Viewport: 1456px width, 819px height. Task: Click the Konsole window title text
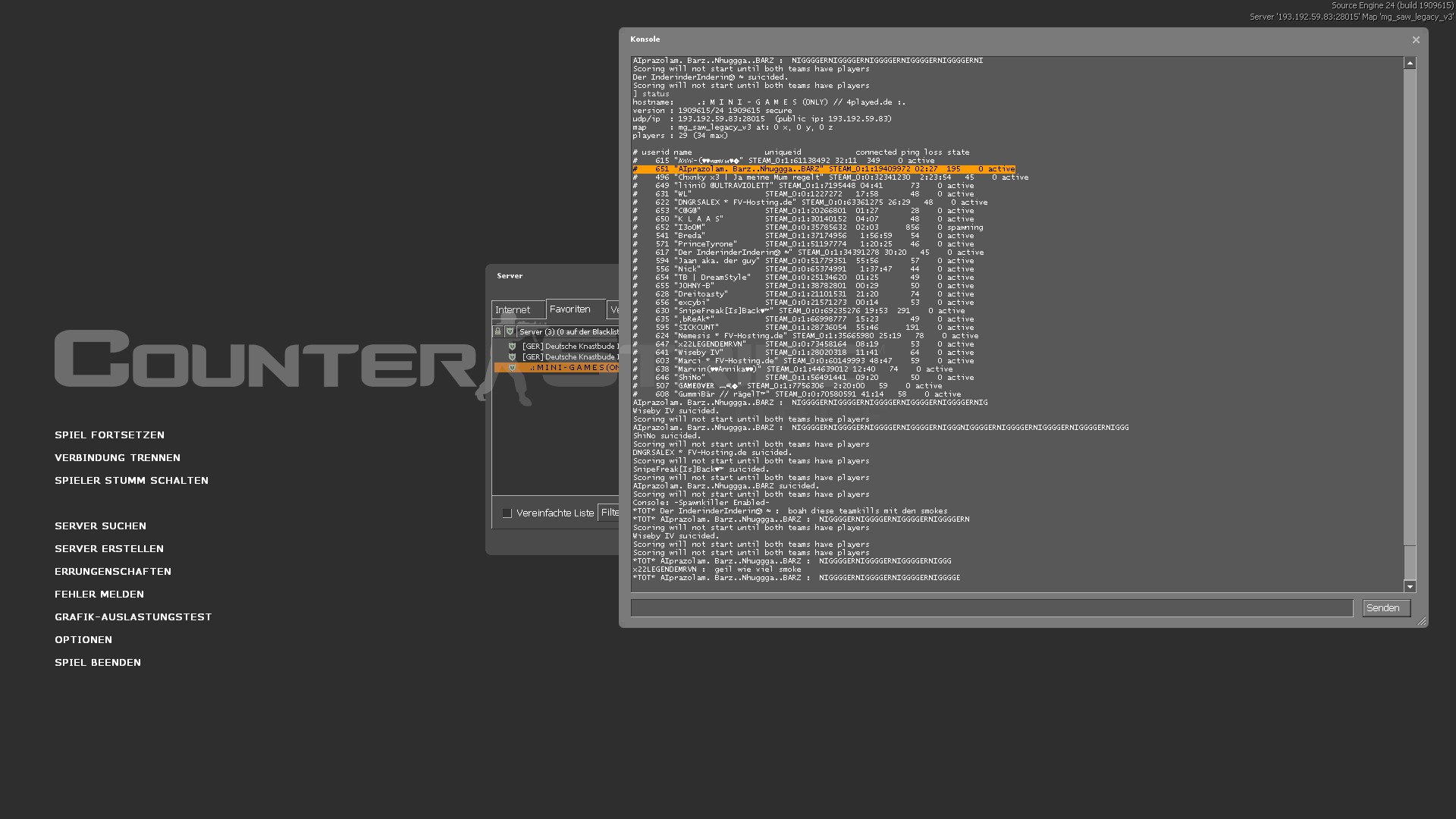645,39
